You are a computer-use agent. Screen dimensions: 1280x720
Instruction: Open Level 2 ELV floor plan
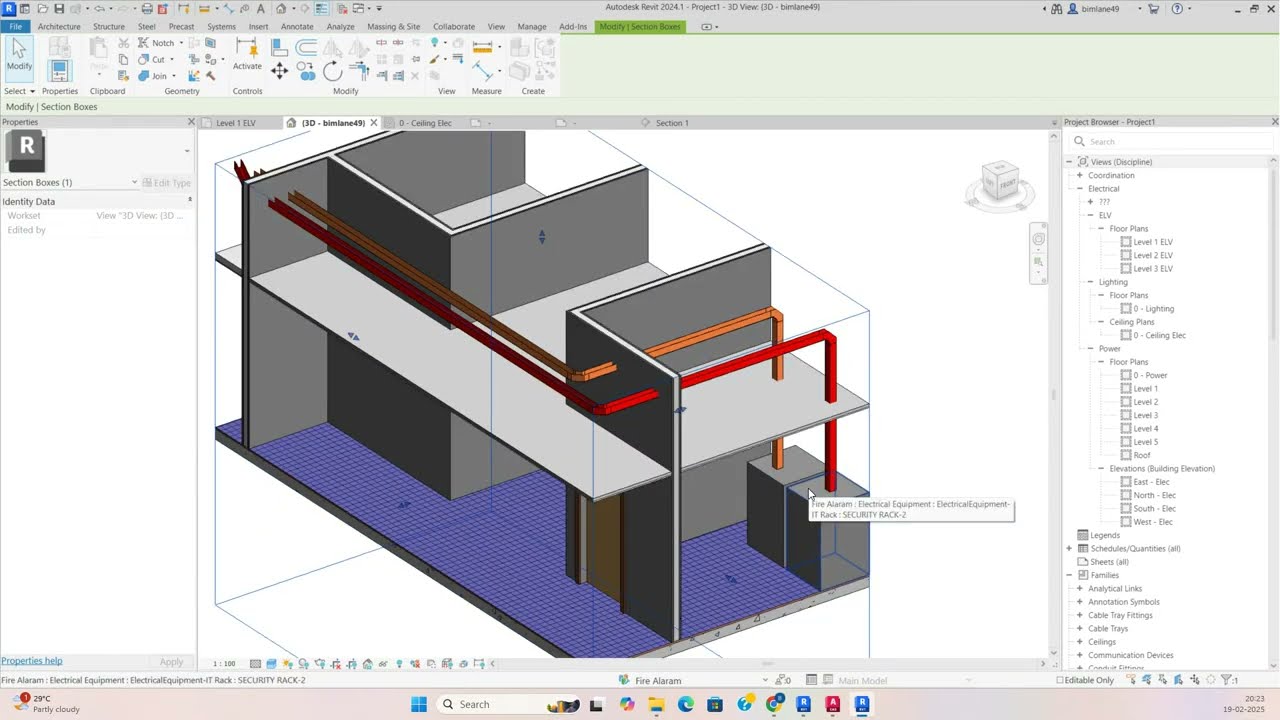point(1153,255)
